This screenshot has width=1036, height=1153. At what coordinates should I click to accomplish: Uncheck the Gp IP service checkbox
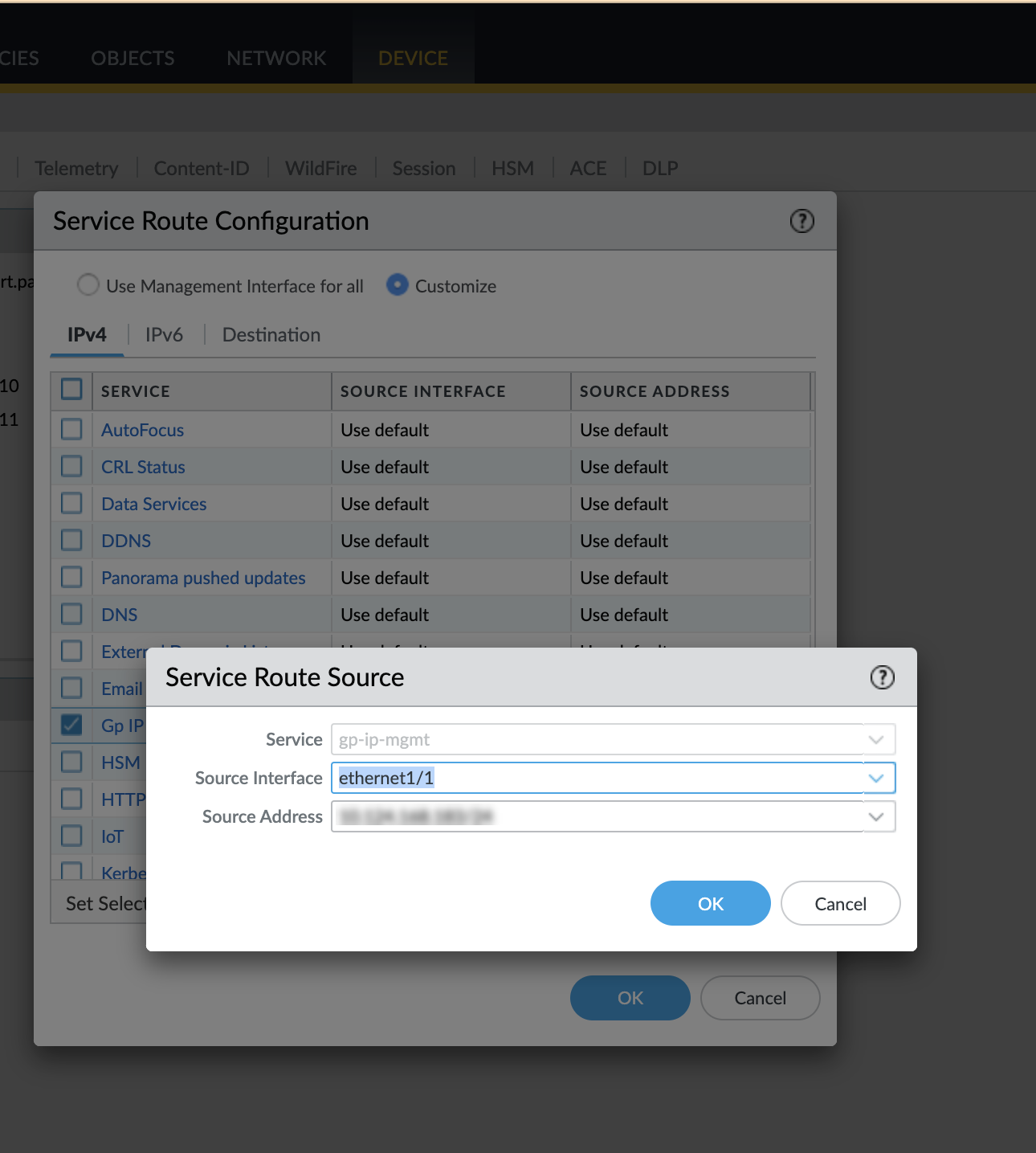tap(71, 724)
